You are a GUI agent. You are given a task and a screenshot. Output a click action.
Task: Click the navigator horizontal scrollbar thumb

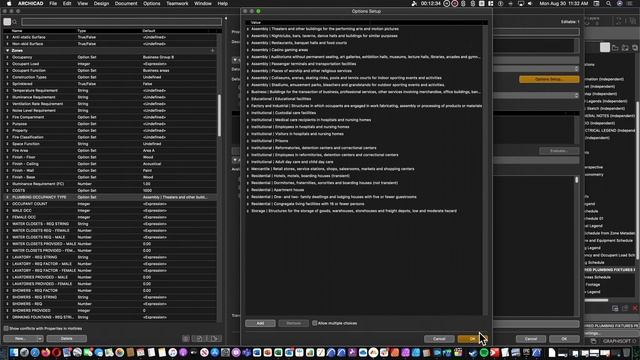(x=596, y=300)
